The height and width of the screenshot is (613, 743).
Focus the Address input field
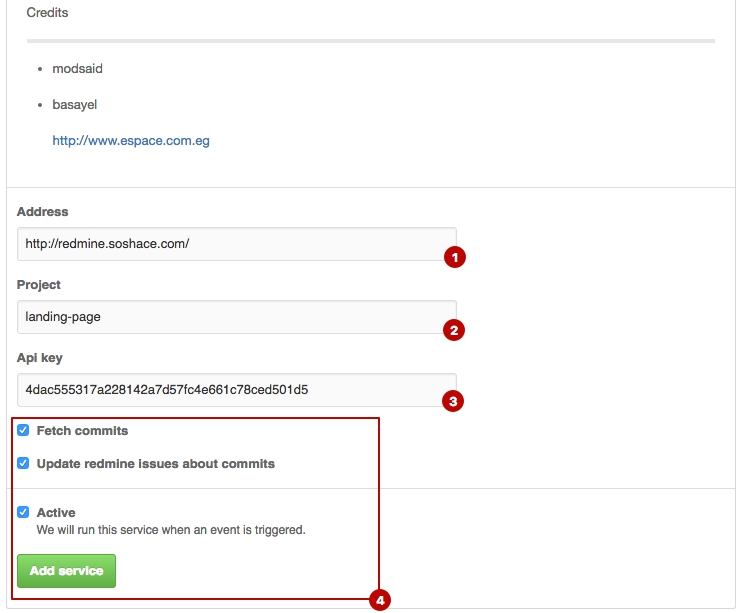(237, 244)
